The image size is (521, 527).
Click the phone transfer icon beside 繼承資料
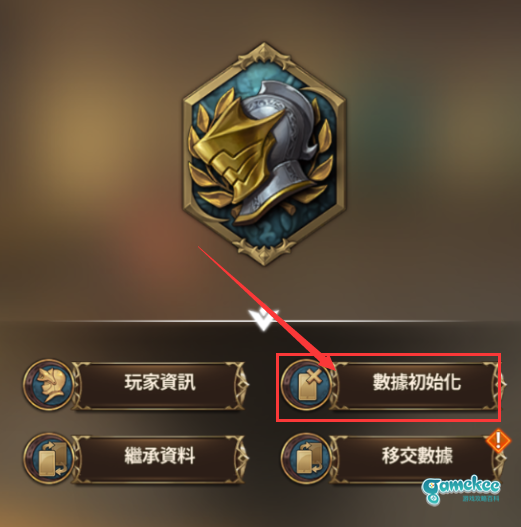coord(49,458)
